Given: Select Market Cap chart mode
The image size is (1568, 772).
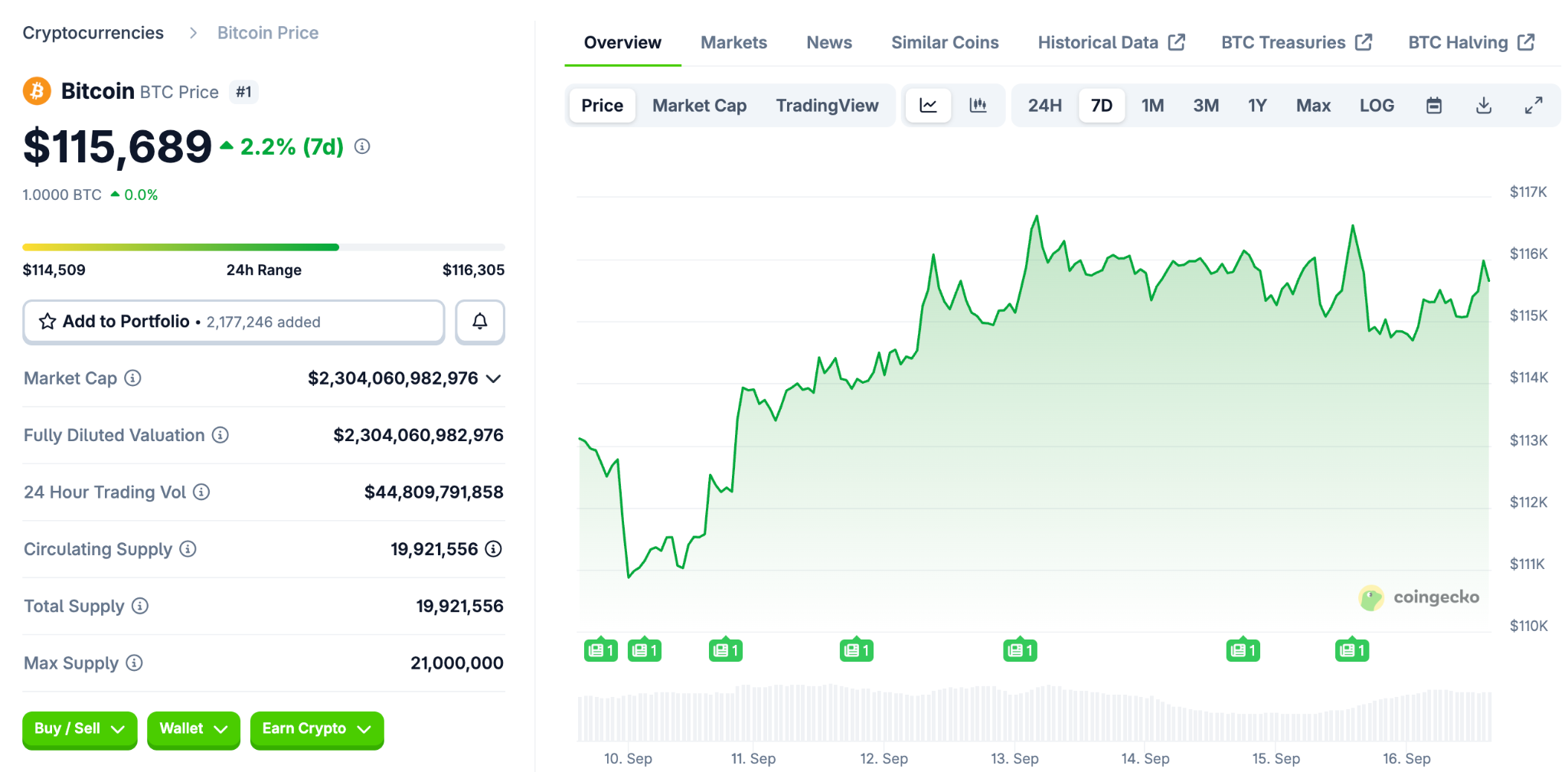Looking at the screenshot, I should pyautogui.click(x=700, y=106).
